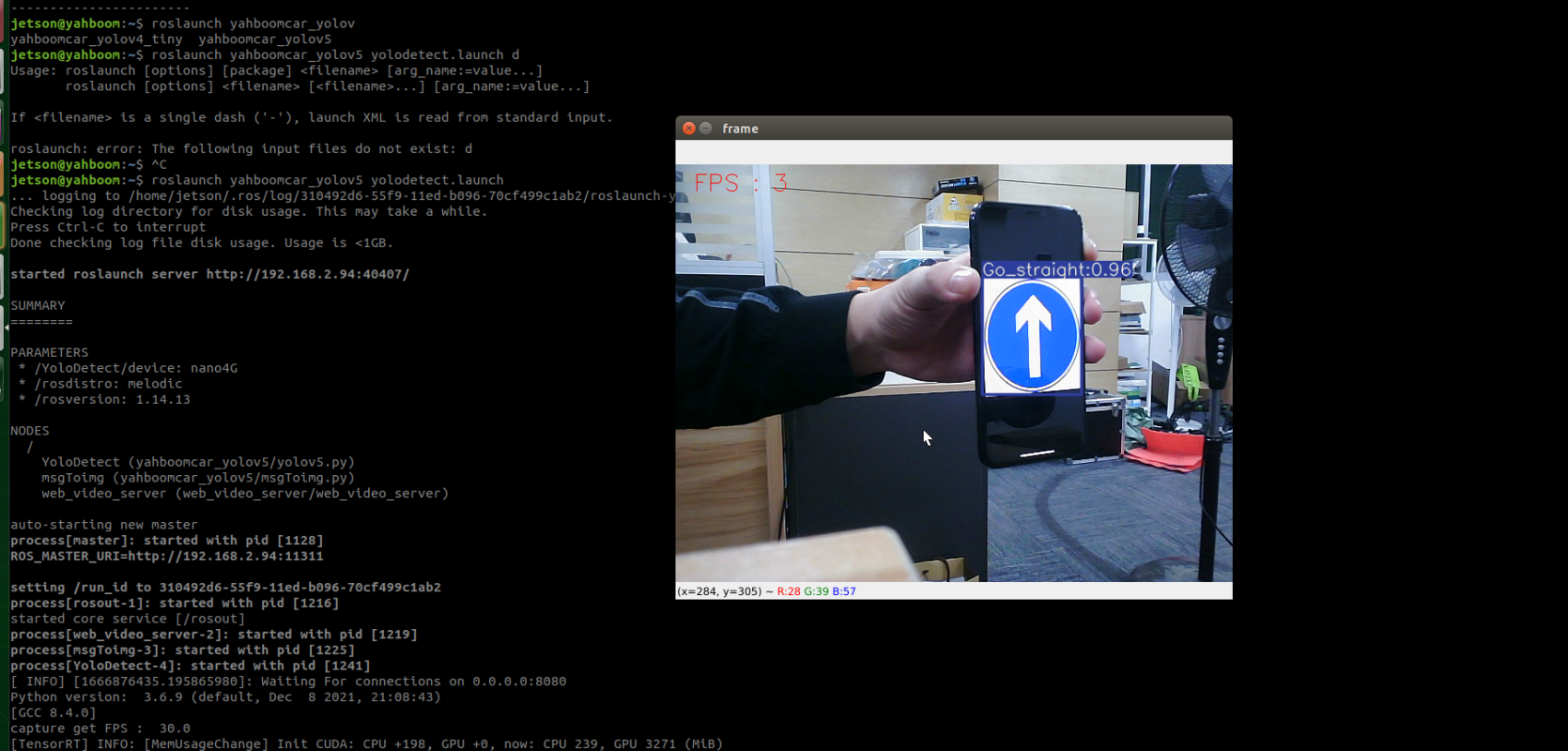Click the ROS_MASTER_URI address line
This screenshot has height=751, width=1568.
(x=167, y=556)
